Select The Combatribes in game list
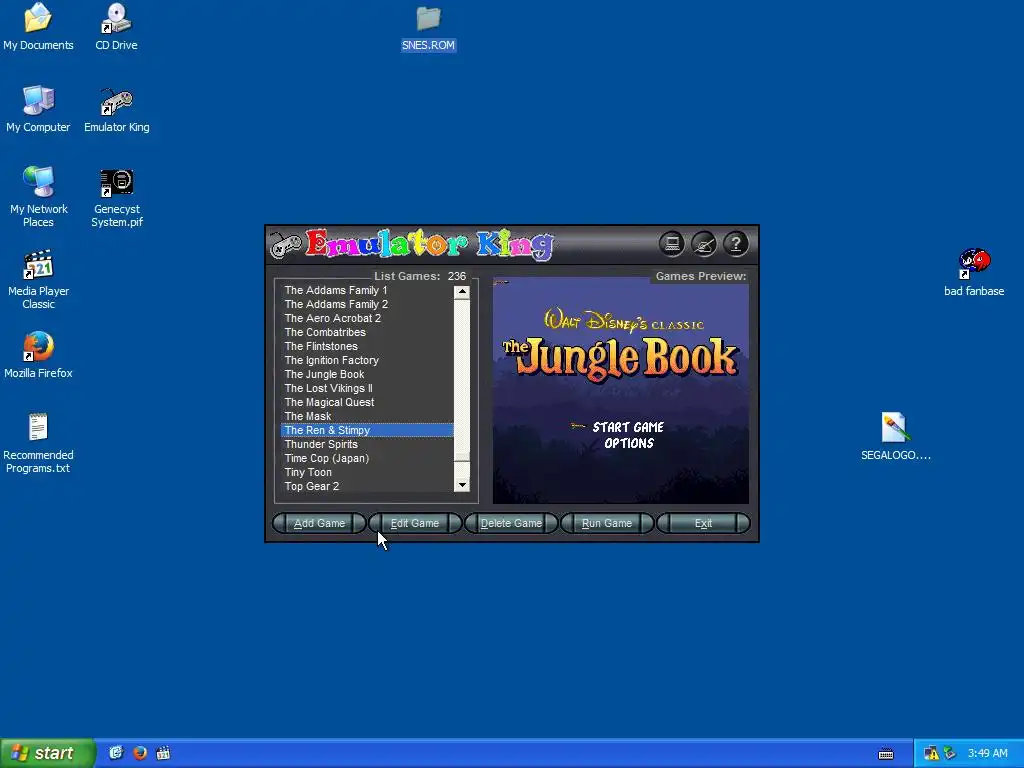Screen dimensions: 1024x768 [367, 332]
